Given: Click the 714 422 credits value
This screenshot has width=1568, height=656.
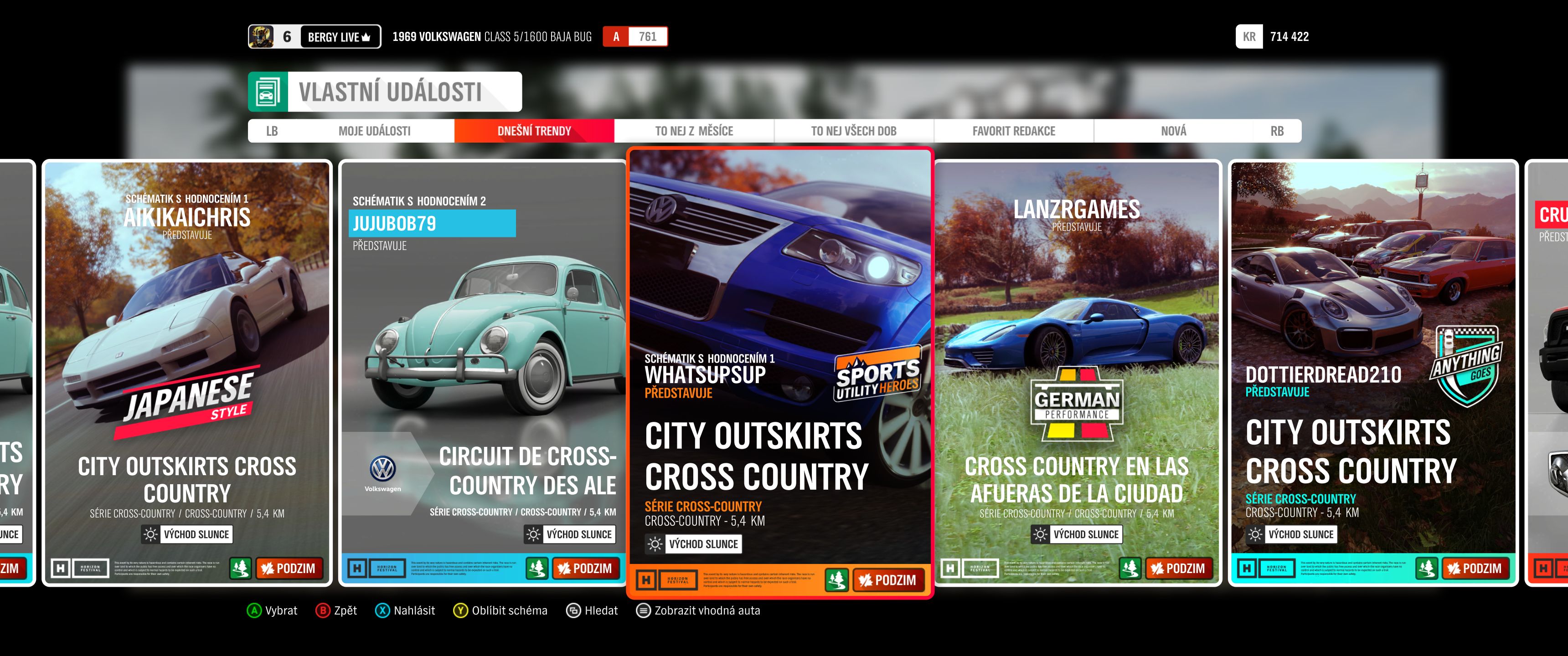Looking at the screenshot, I should (x=1289, y=36).
